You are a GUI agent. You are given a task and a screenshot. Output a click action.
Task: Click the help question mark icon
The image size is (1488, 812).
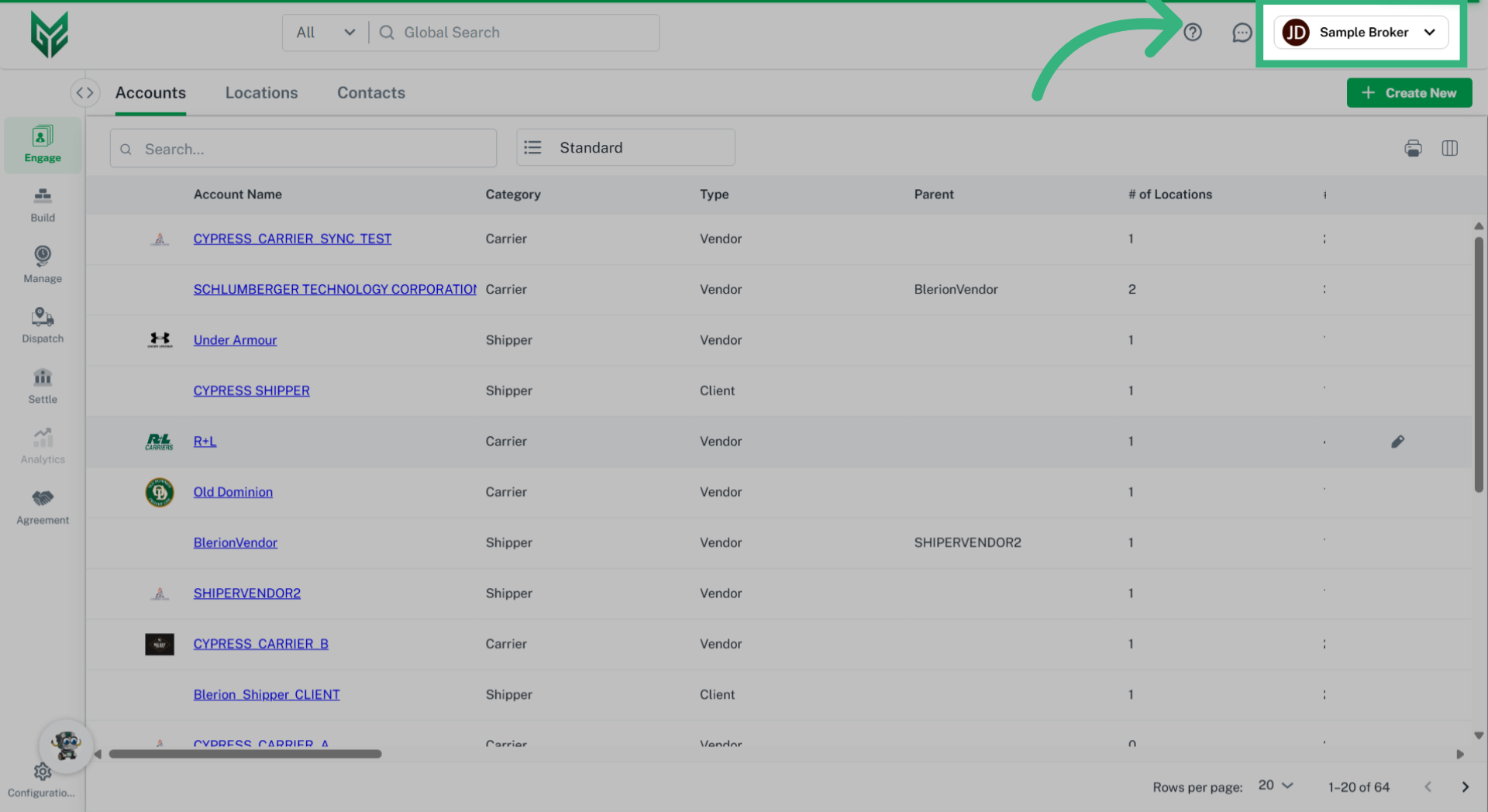[1192, 33]
